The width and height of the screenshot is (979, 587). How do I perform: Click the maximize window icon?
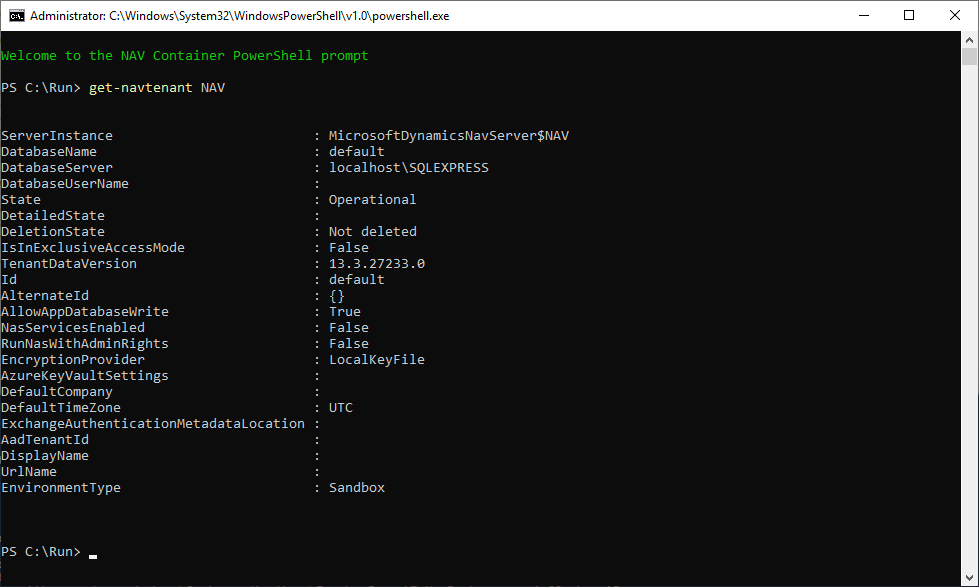click(x=908, y=15)
